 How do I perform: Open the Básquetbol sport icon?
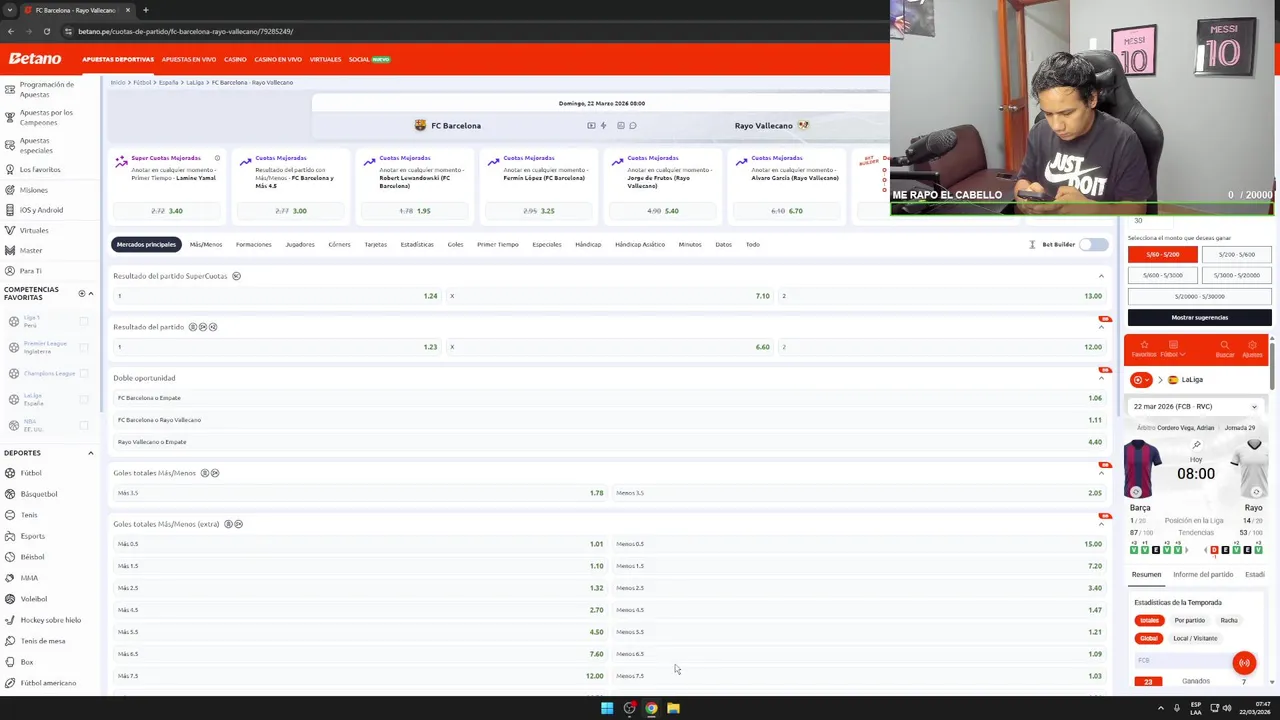(10, 494)
